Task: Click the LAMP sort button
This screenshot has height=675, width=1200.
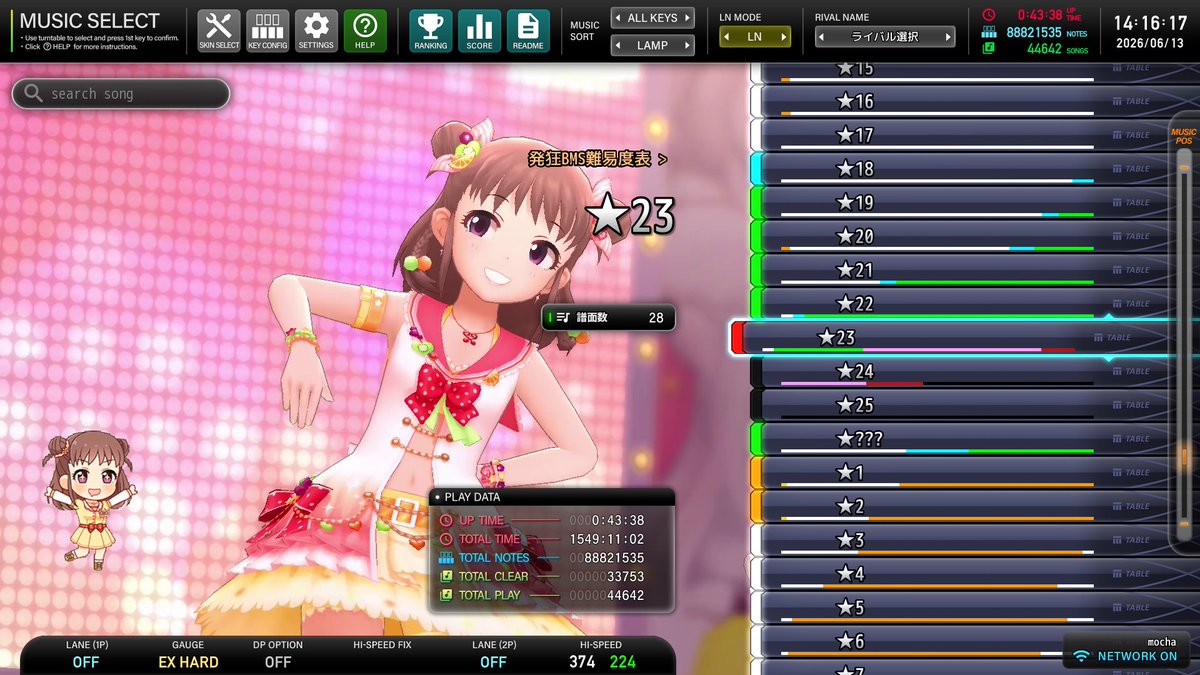Action: pyautogui.click(x=653, y=45)
